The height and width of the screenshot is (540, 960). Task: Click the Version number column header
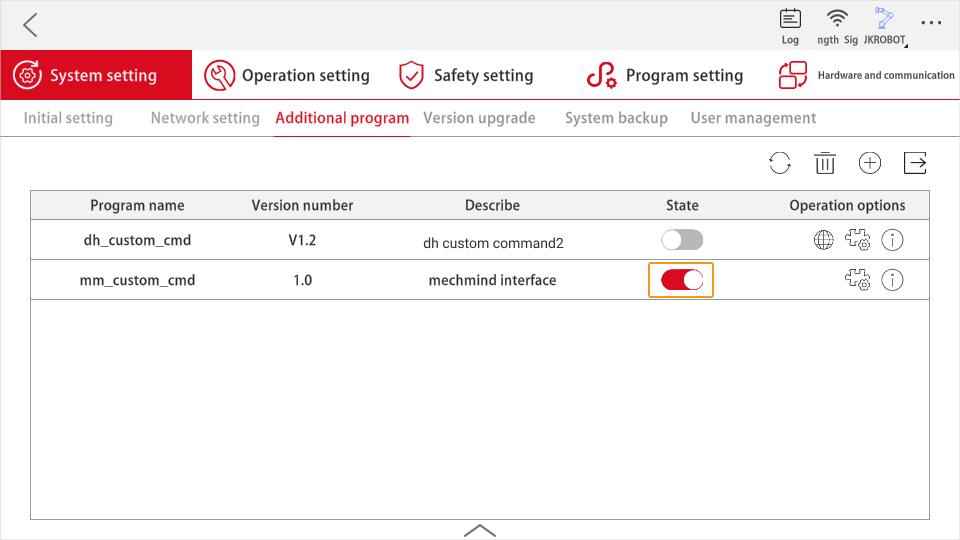(302, 205)
